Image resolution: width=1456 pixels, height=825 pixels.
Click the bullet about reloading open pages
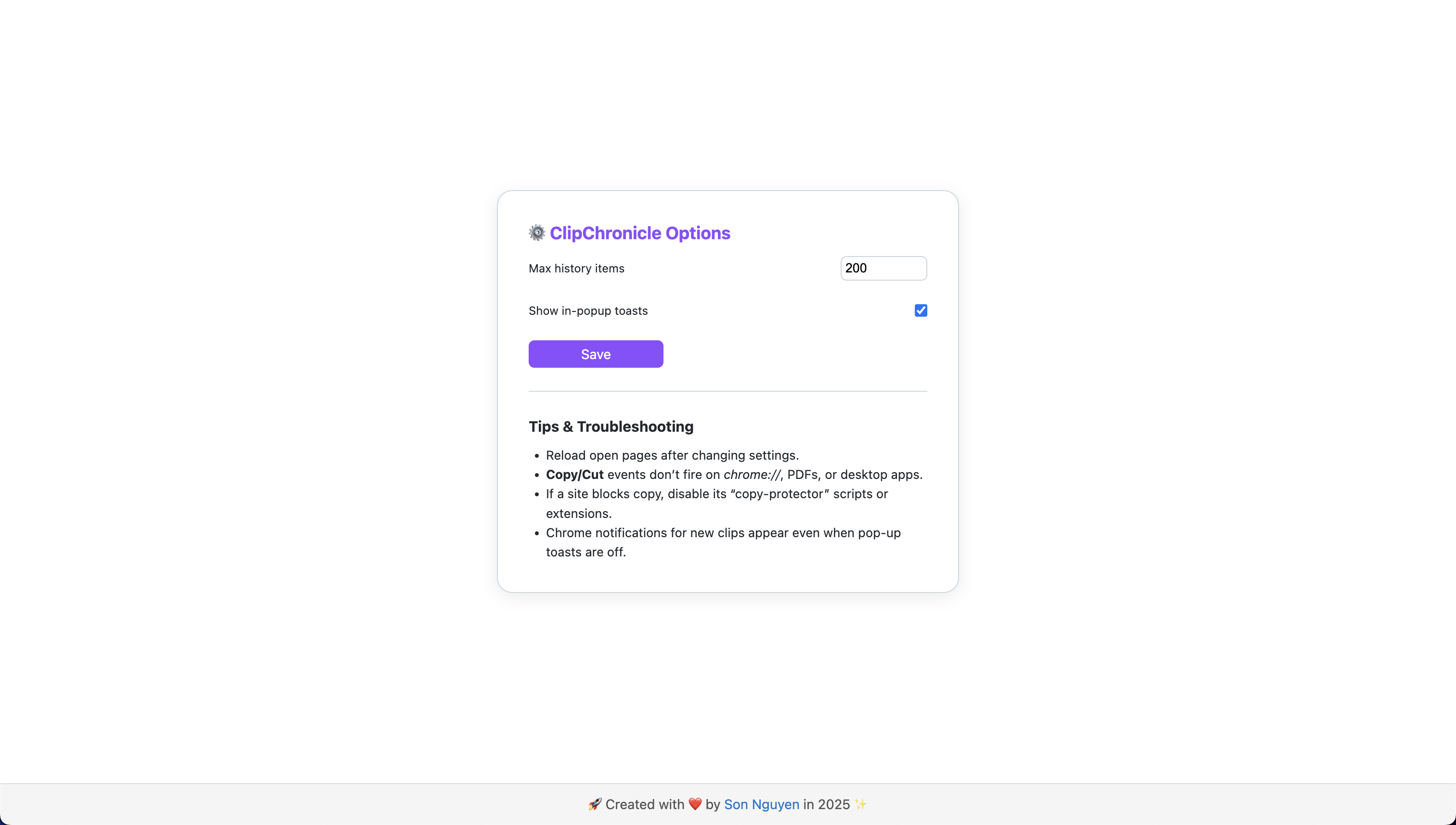pos(672,455)
